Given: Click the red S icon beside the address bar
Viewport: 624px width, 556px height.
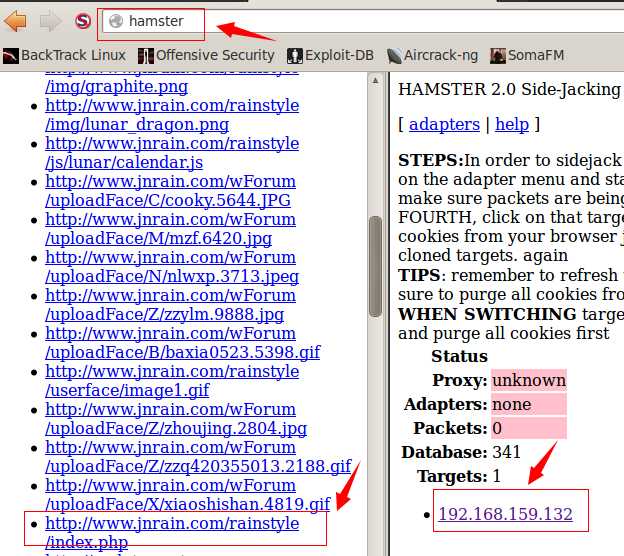Looking at the screenshot, I should click(83, 21).
